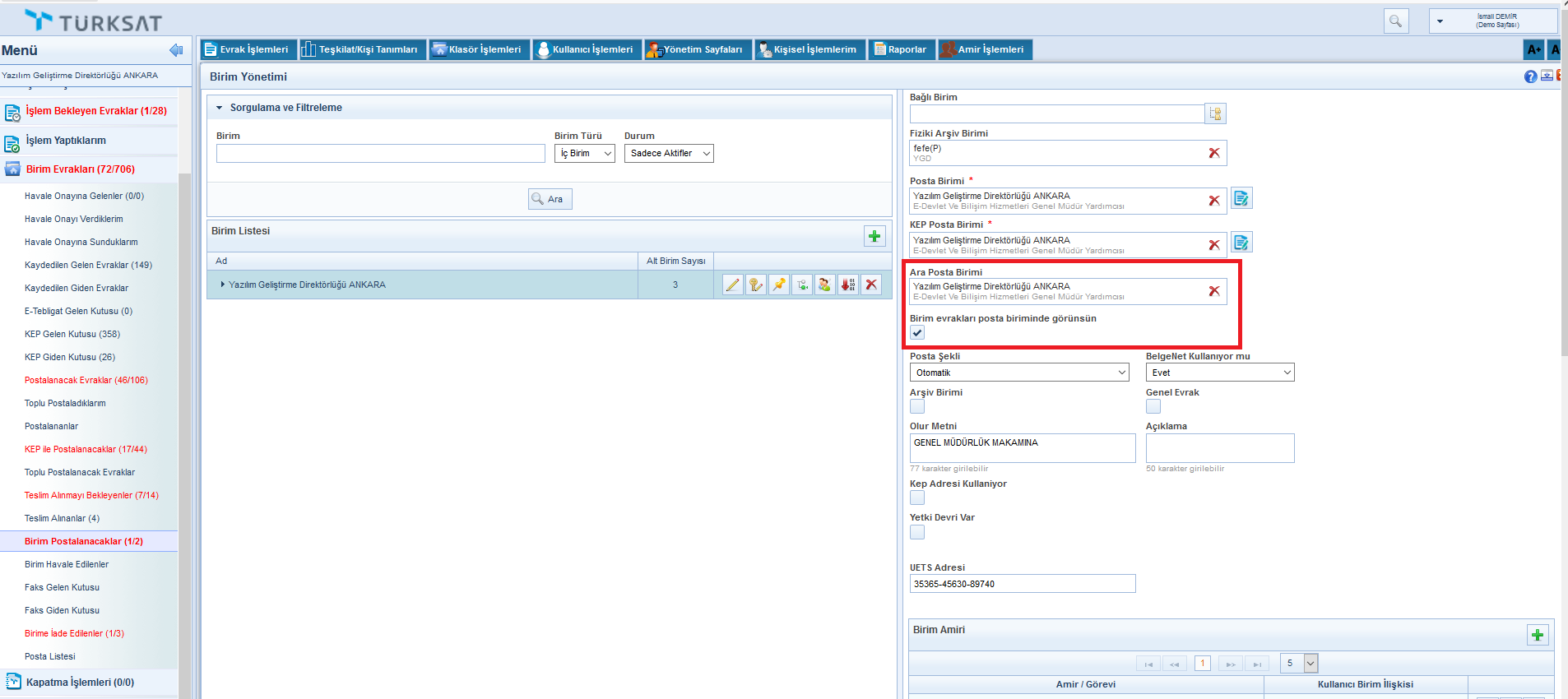Uncheck Birim evrakları posta biriminde görünsün
Viewport: 1568px width, 699px height.
(x=917, y=333)
